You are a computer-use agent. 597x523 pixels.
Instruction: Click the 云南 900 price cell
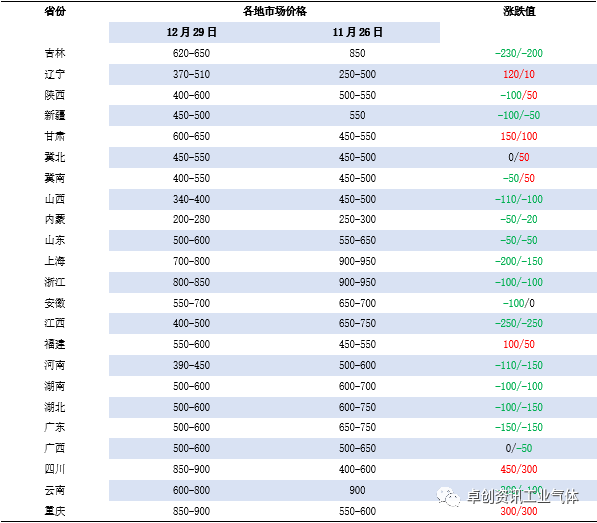click(358, 490)
